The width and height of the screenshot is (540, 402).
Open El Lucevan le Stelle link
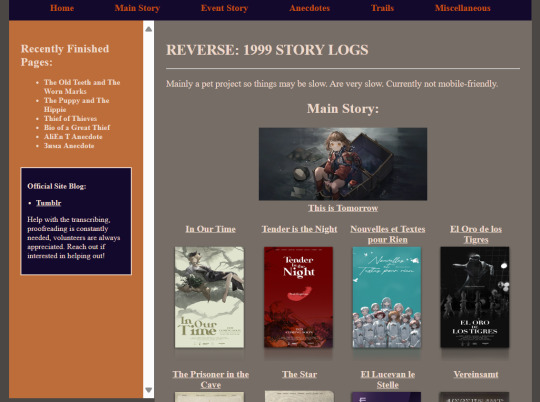388,379
